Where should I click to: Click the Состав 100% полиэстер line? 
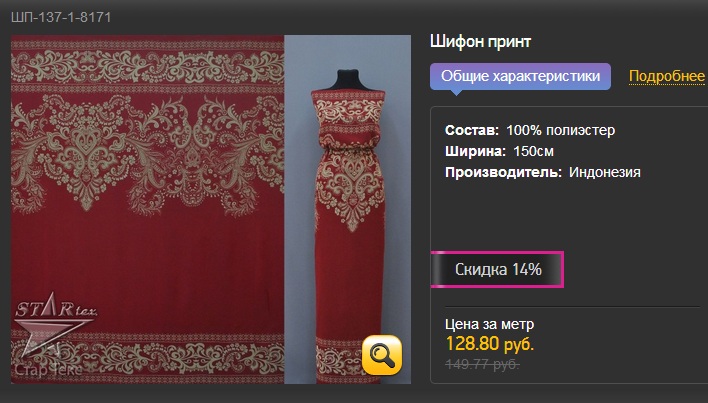coord(530,130)
